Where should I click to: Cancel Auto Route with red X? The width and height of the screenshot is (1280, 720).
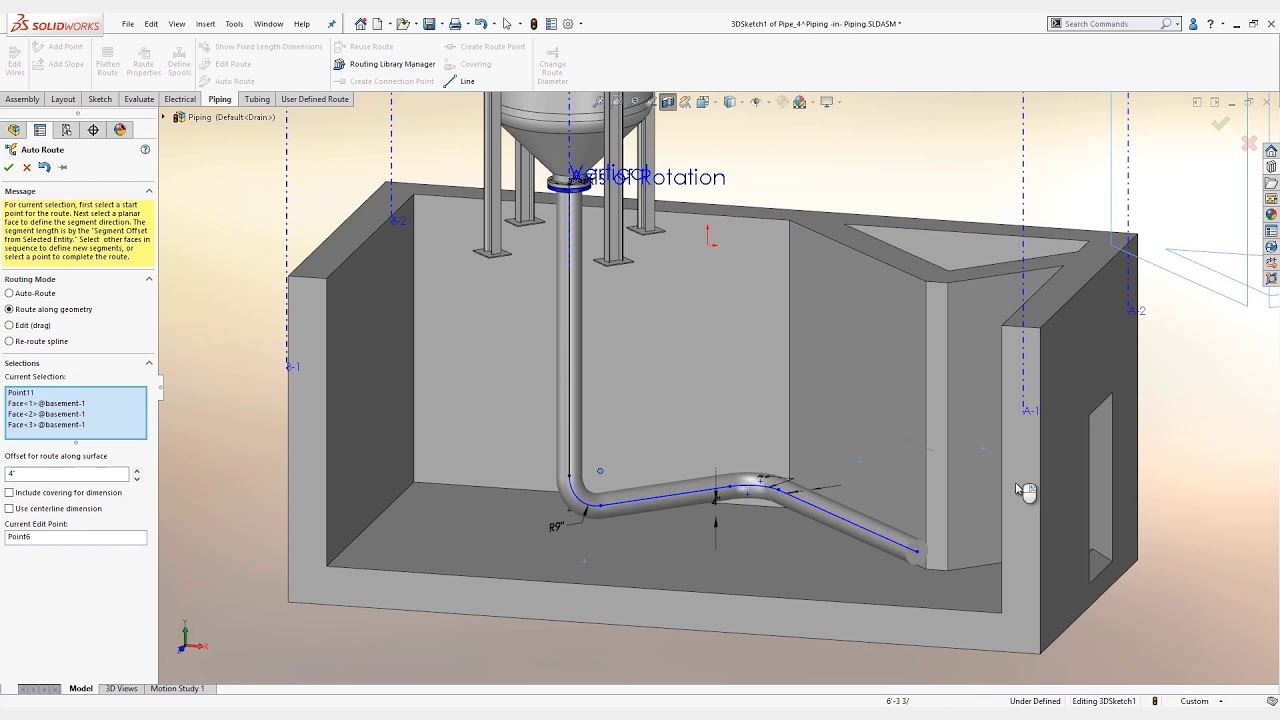[27, 167]
